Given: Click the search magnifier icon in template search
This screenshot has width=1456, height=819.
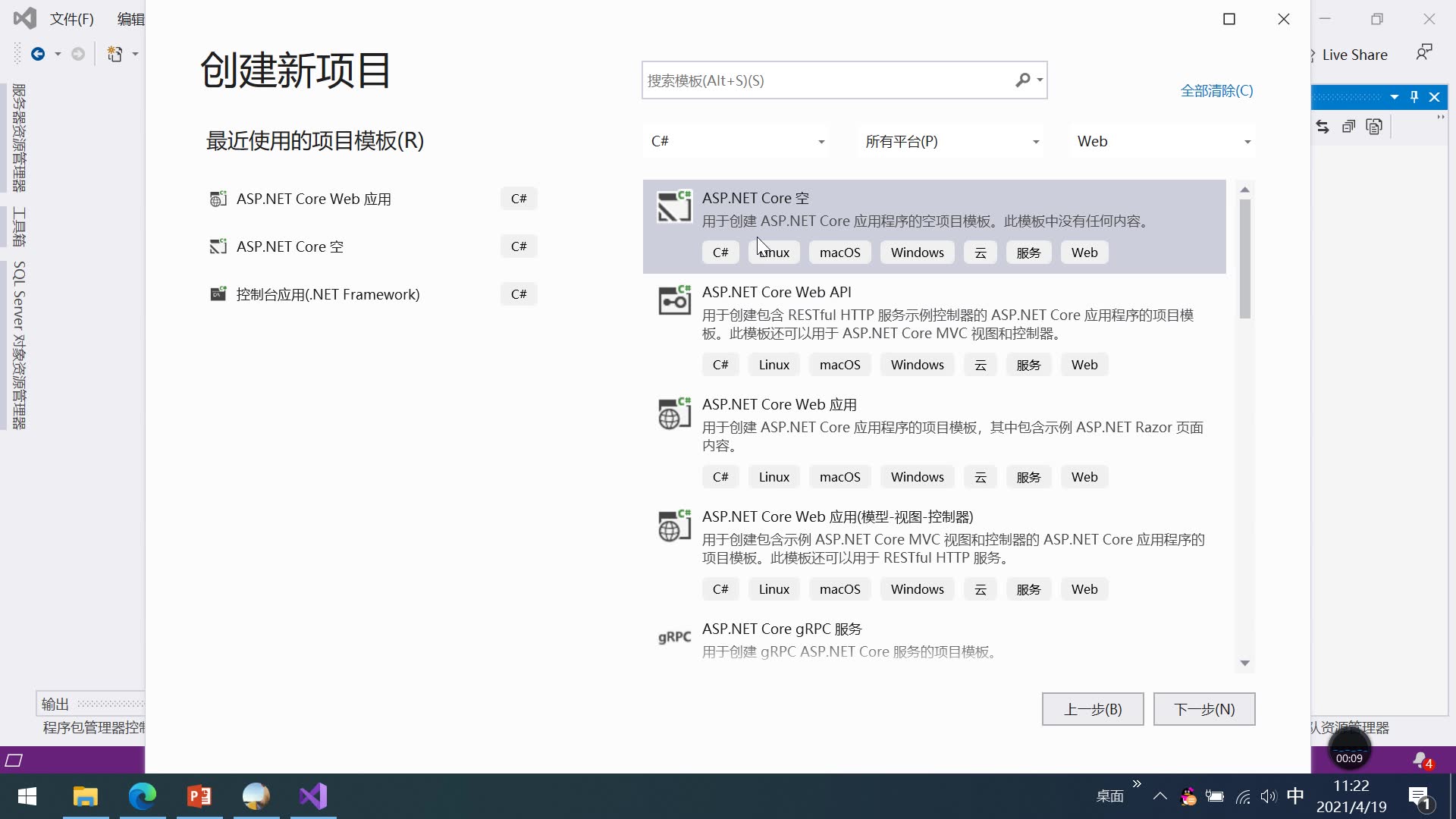Looking at the screenshot, I should tap(1023, 80).
